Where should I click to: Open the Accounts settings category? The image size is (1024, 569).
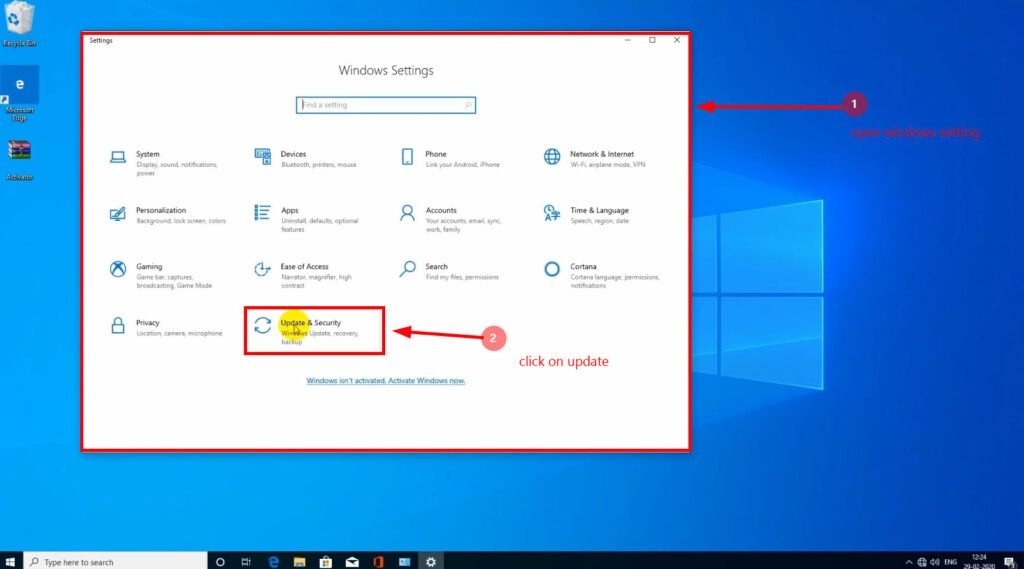point(451,219)
